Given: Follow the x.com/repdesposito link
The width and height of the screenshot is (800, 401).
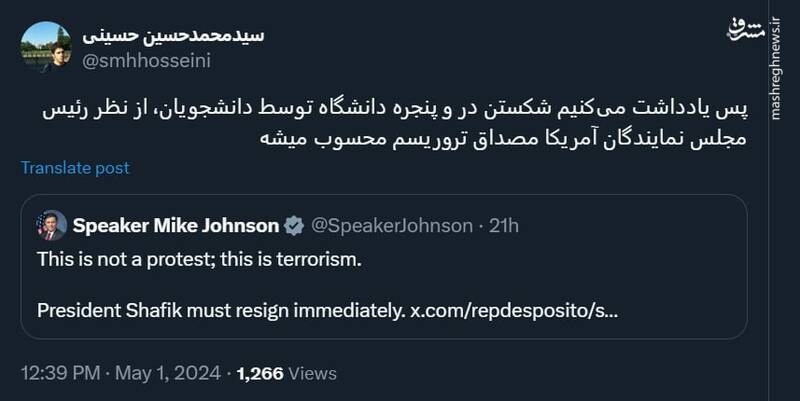Looking at the screenshot, I should (513, 310).
